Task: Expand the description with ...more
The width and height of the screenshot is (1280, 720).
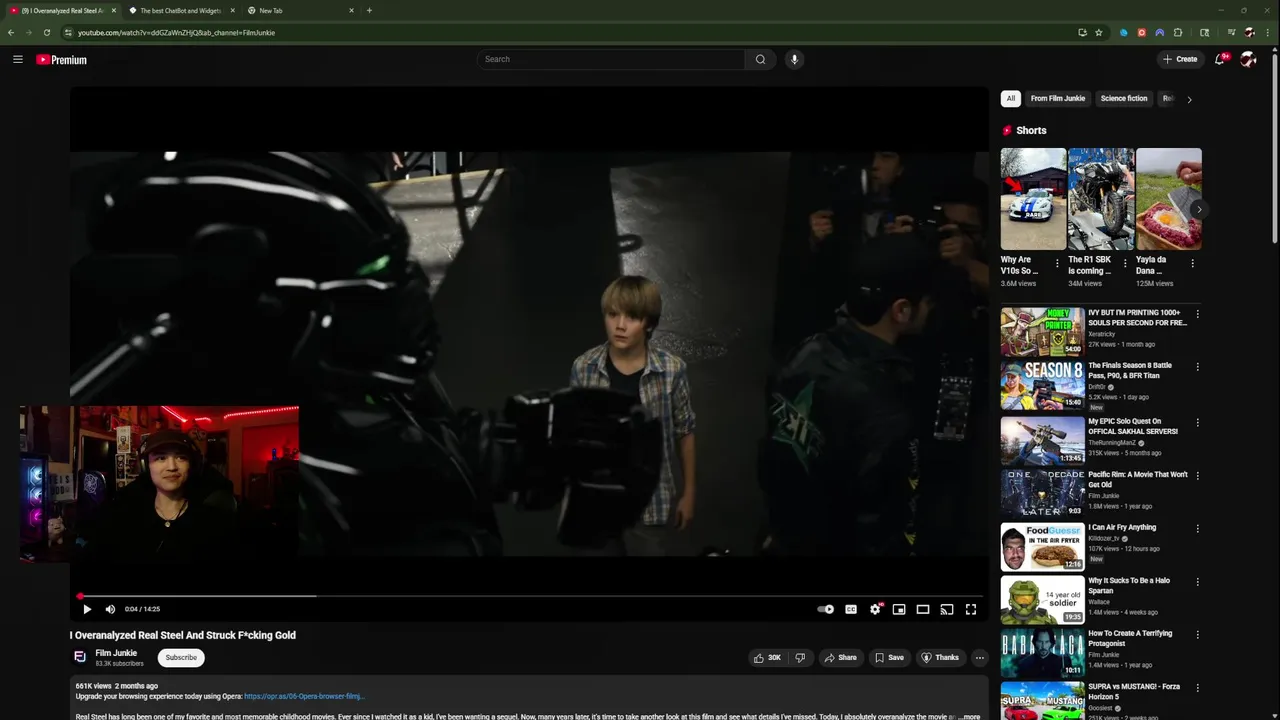Action: click(x=968, y=717)
